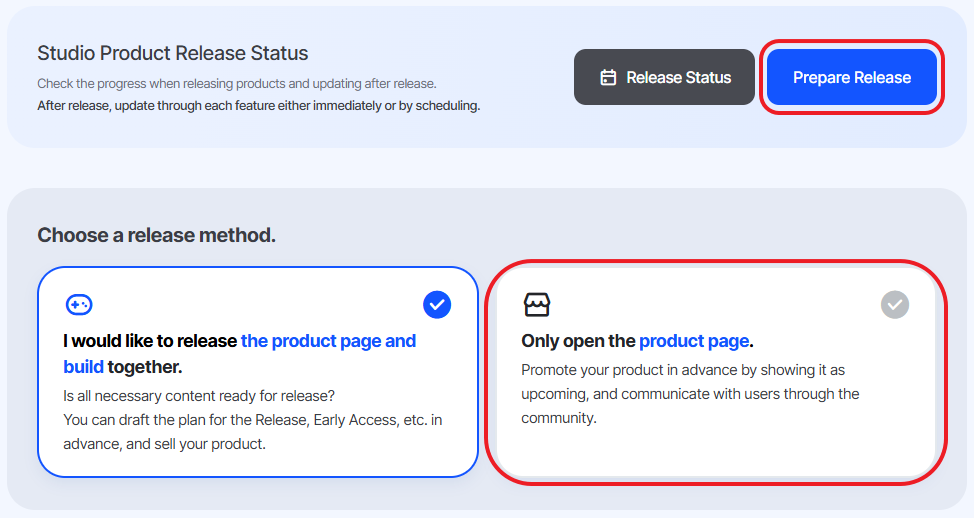Image resolution: width=974 pixels, height=518 pixels.
Task: Click the calendar icon on Release Status
Action: (608, 77)
